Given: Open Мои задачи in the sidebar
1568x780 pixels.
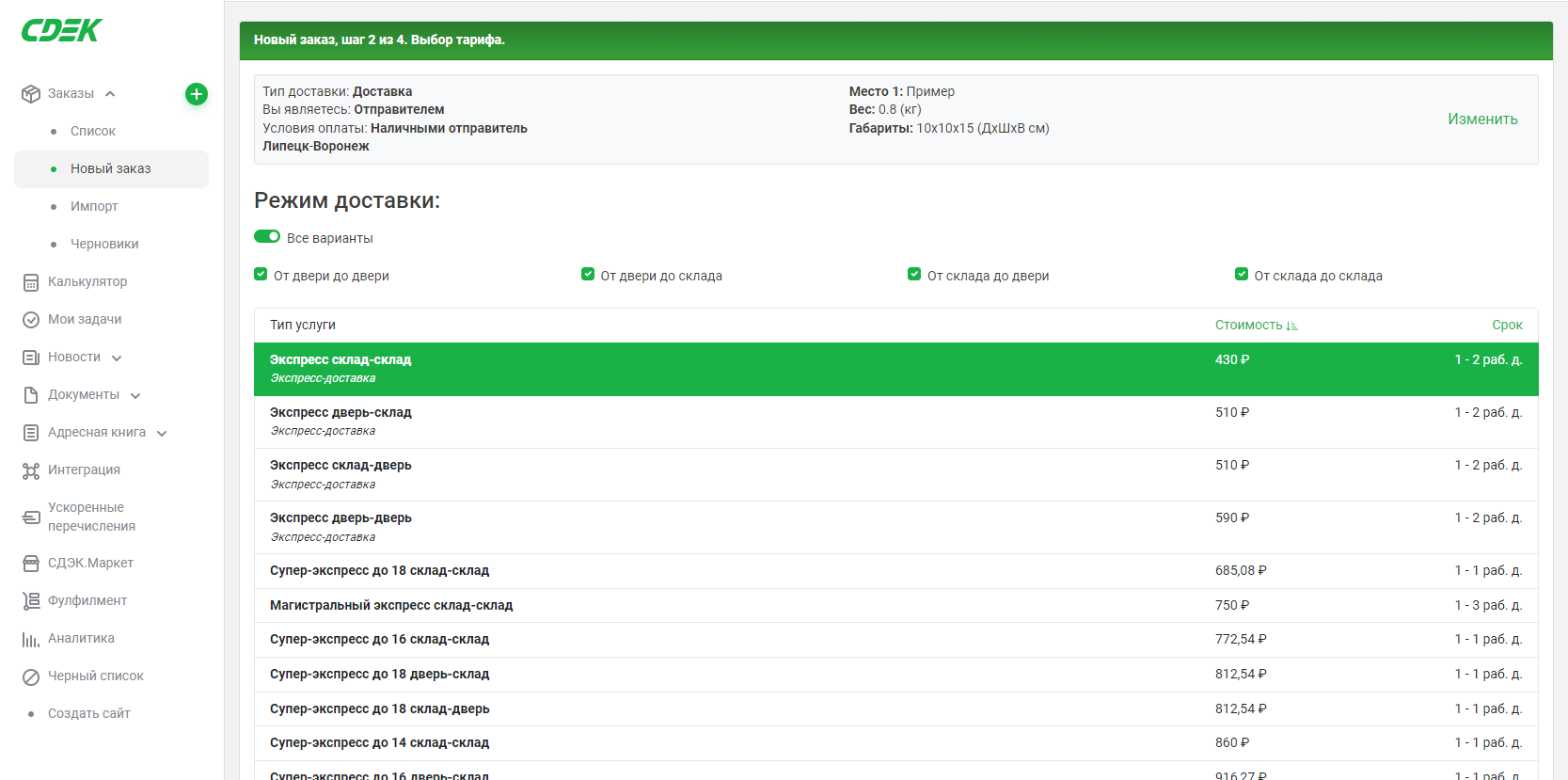Looking at the screenshot, I should click(x=85, y=320).
